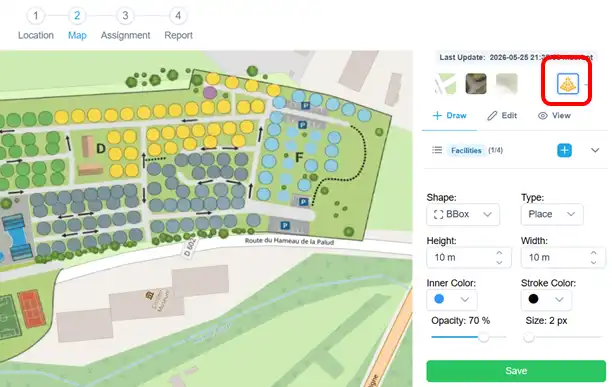Viewport: 612px width, 387px height.
Task: Click the Width input field
Action: (563, 257)
